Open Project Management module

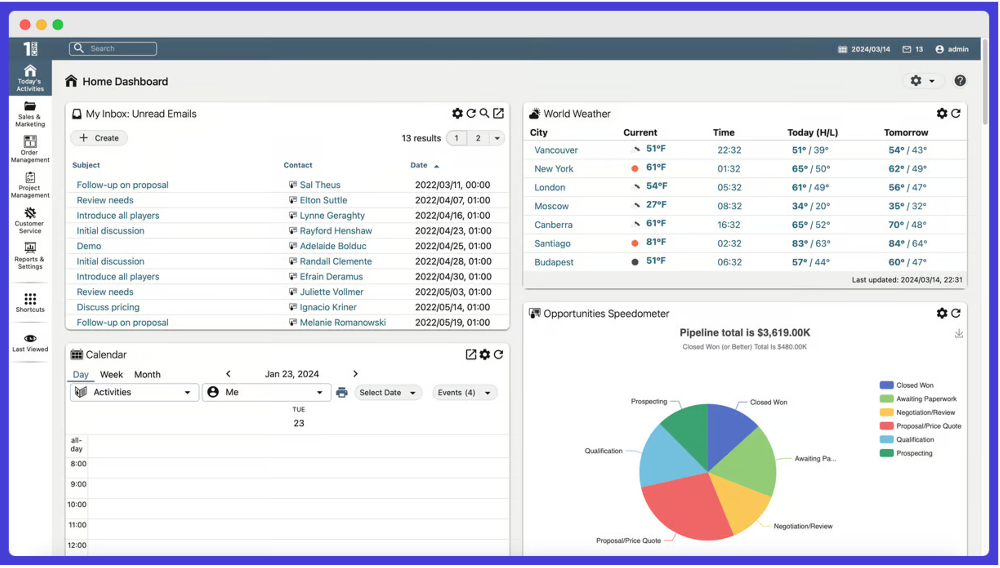(30, 186)
